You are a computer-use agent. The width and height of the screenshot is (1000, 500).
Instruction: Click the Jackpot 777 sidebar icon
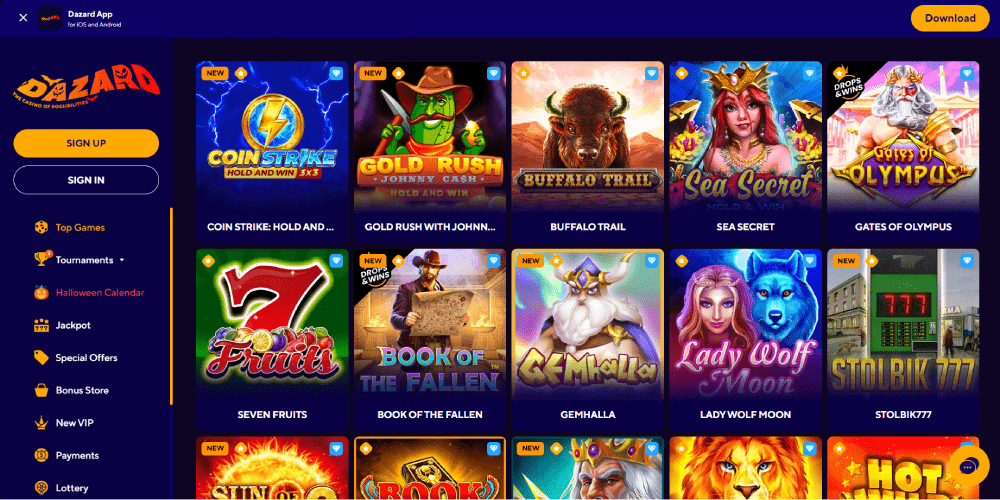41,325
